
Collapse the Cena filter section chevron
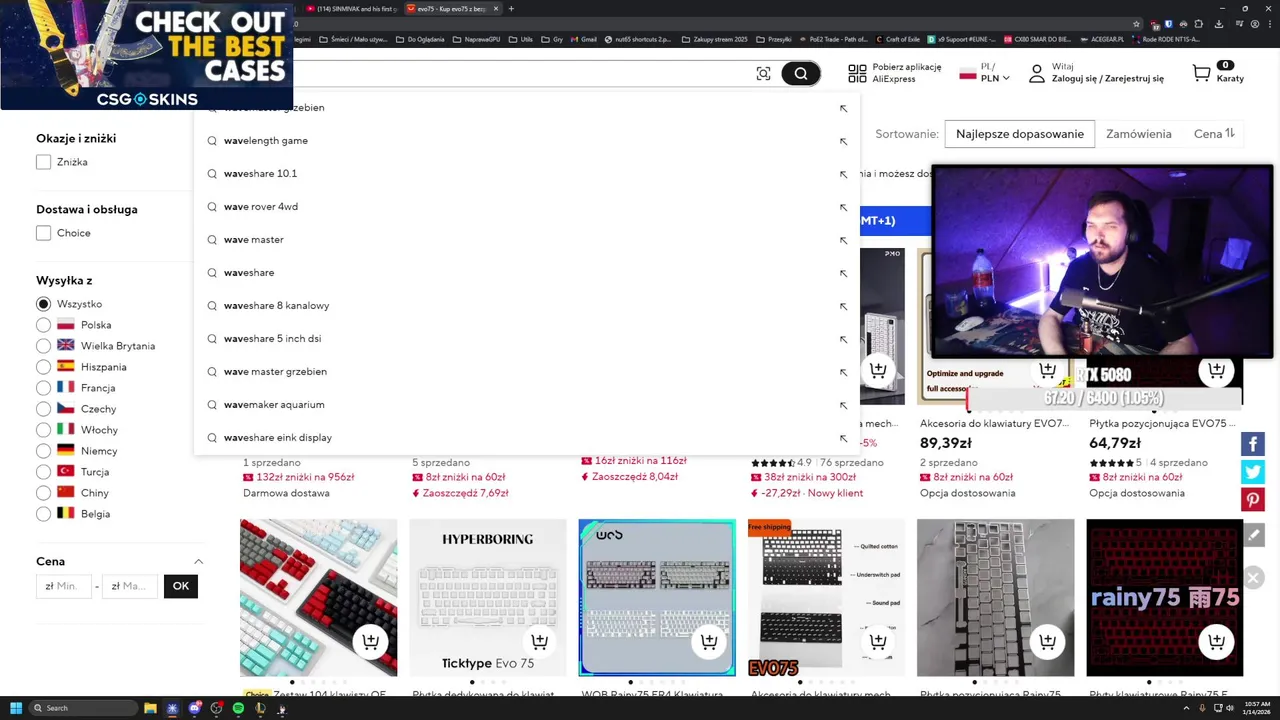coord(198,562)
